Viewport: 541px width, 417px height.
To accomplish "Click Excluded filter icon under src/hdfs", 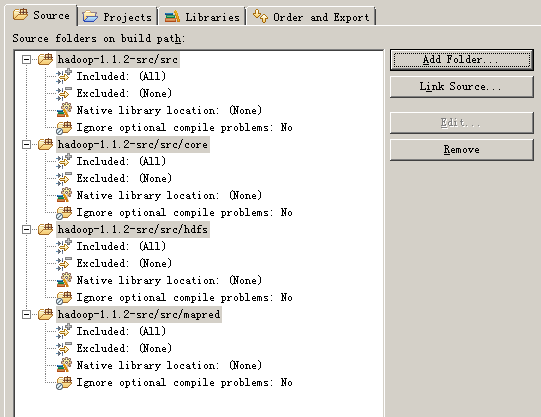I will (64, 264).
